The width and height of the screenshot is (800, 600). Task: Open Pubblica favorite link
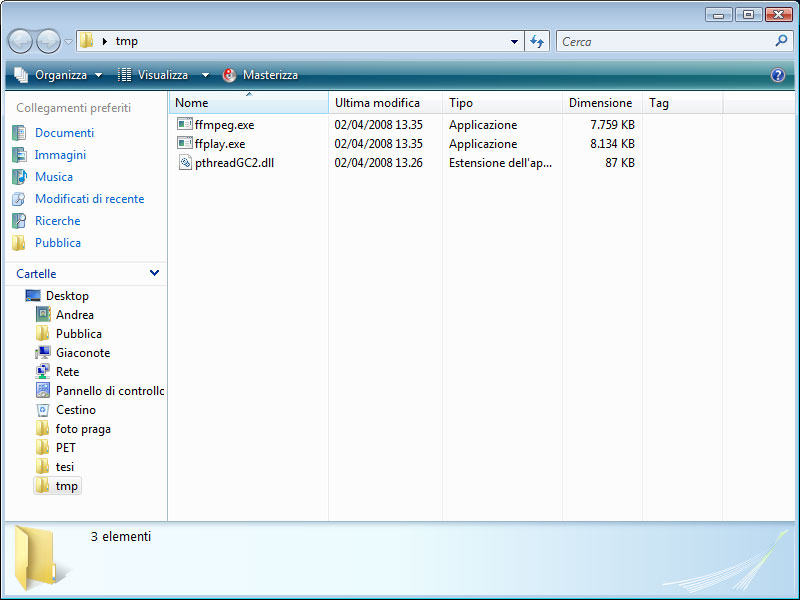coord(58,242)
